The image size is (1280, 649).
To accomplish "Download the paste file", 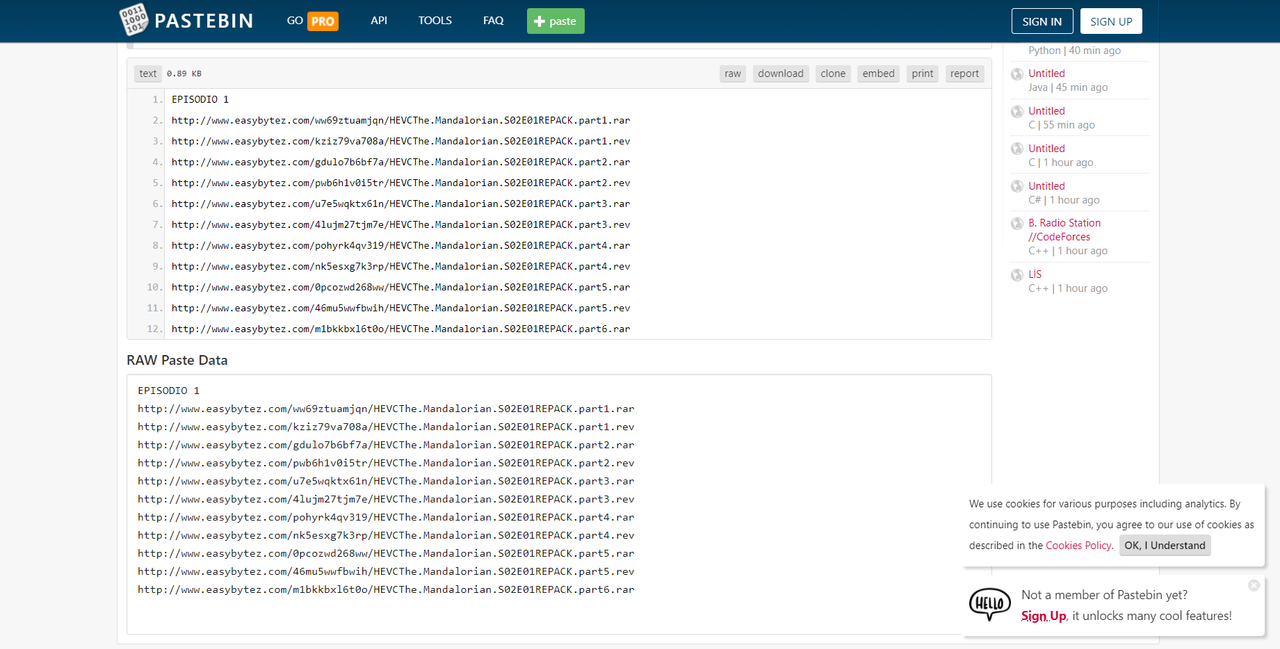I will tap(780, 73).
